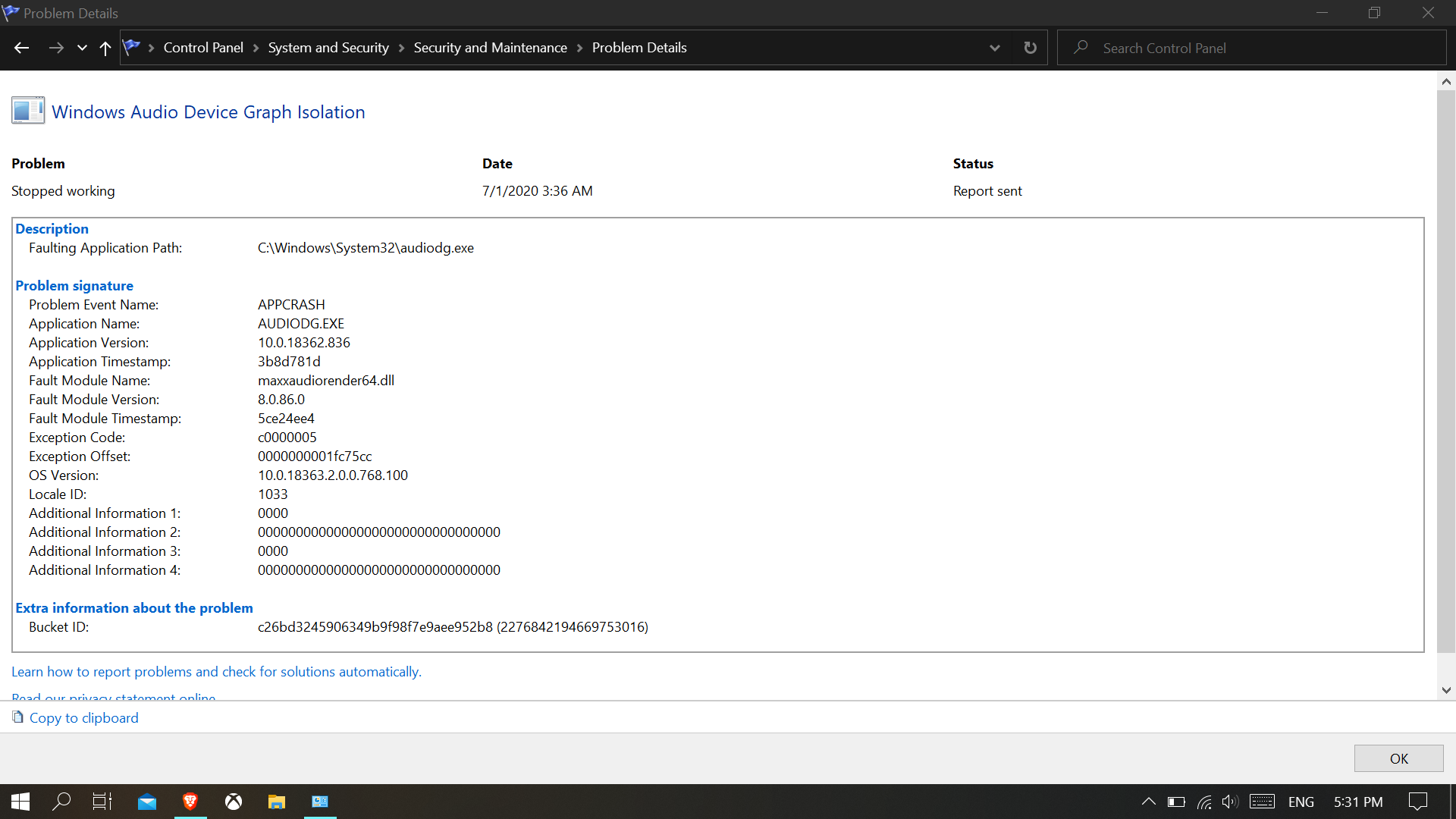Show hidden system tray icons
Image resolution: width=1456 pixels, height=819 pixels.
tap(1149, 802)
